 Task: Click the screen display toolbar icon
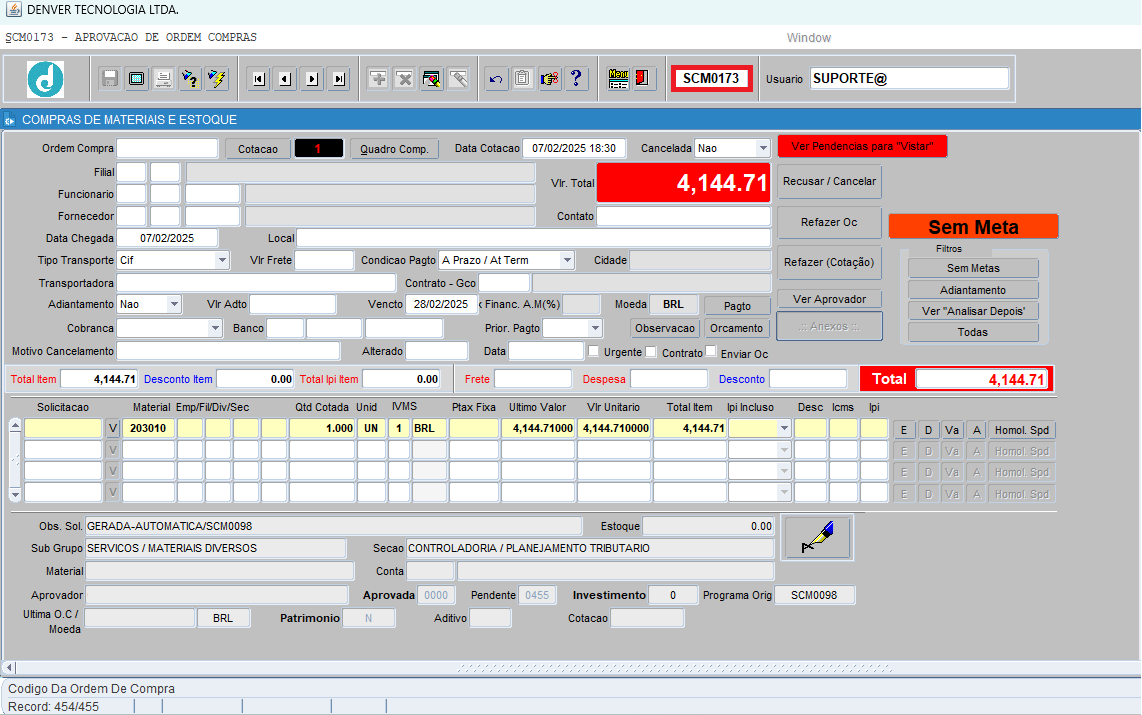pyautogui.click(x=136, y=79)
